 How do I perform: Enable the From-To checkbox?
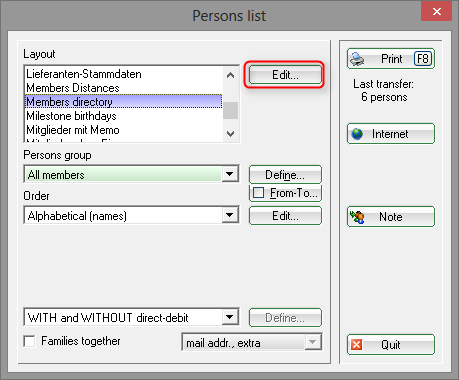pos(259,193)
